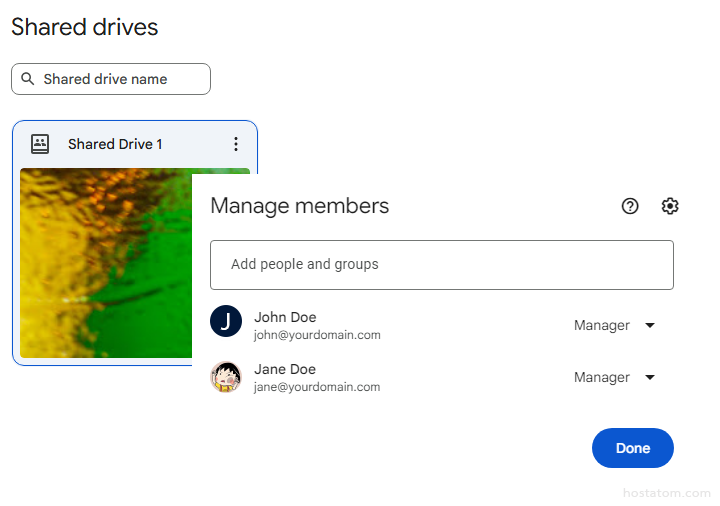Open shared drive settings gear icon
This screenshot has height=506, width=720.
tap(670, 206)
